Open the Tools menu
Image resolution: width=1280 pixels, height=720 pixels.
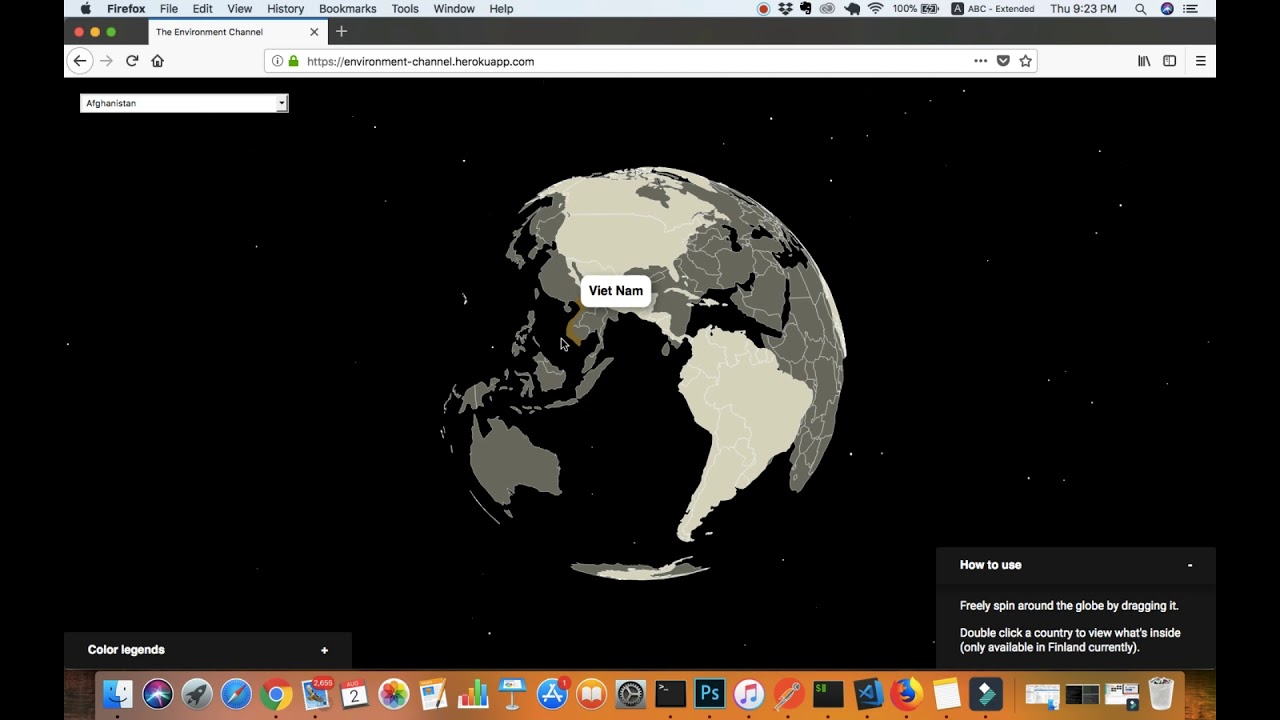pyautogui.click(x=405, y=9)
